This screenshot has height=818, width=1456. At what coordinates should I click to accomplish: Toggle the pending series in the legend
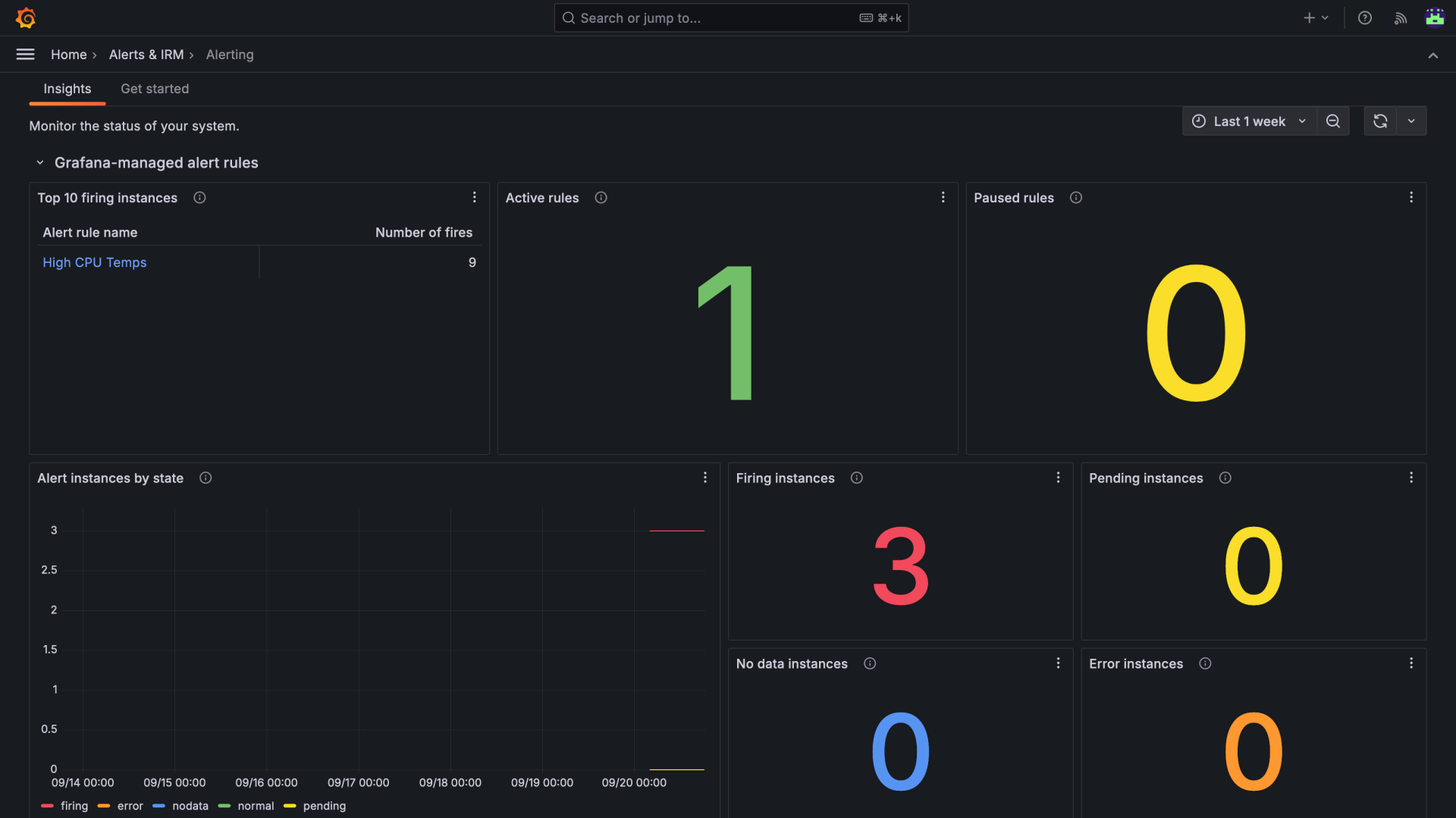coord(325,806)
